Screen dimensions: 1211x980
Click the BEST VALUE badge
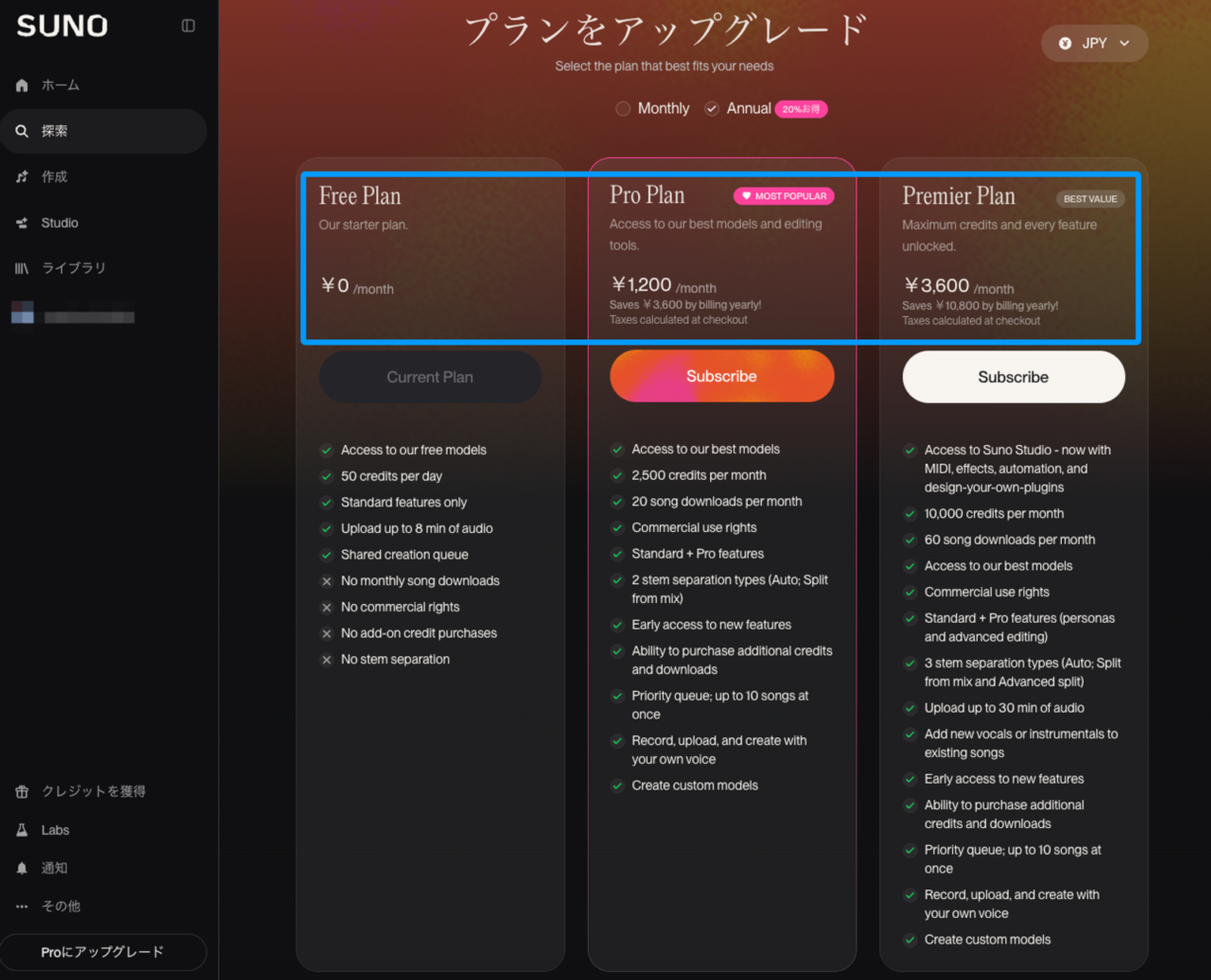pos(1091,199)
